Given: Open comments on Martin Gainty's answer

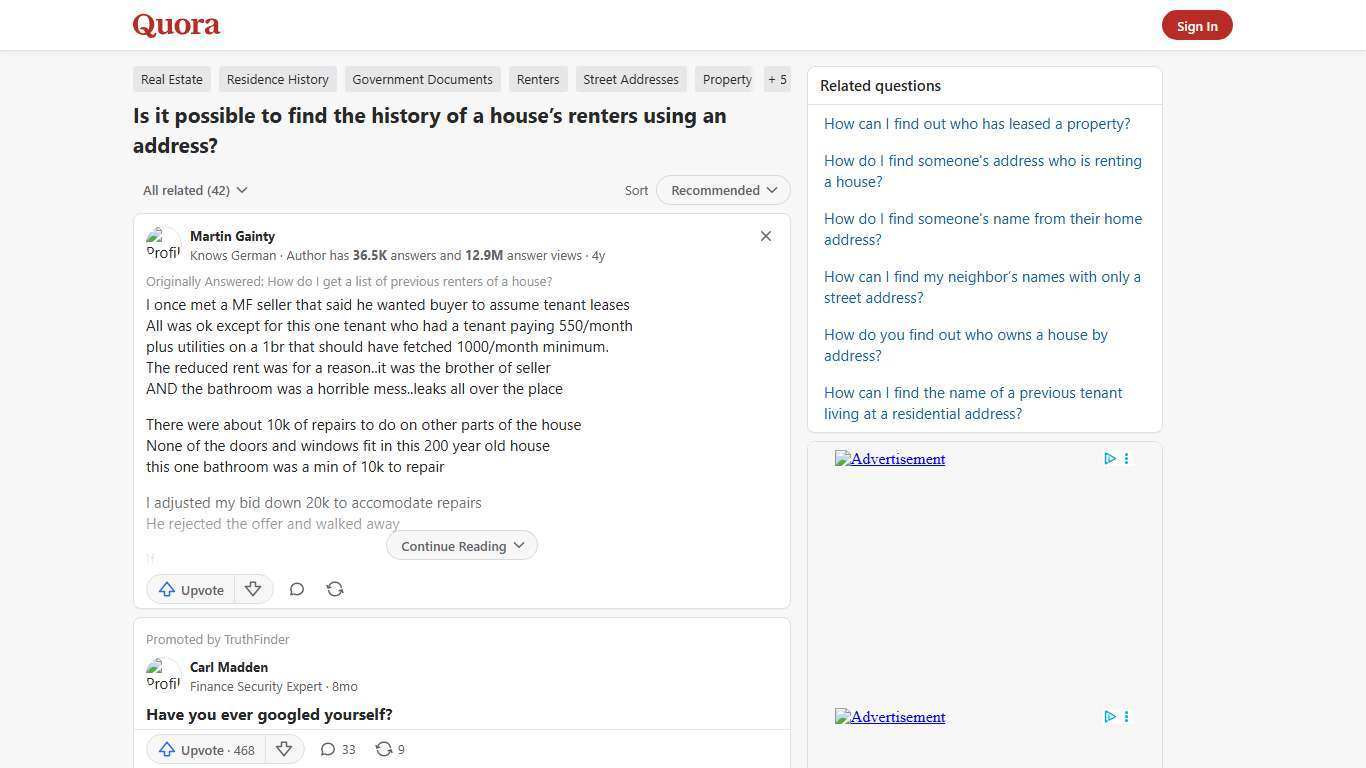Looking at the screenshot, I should 297,589.
